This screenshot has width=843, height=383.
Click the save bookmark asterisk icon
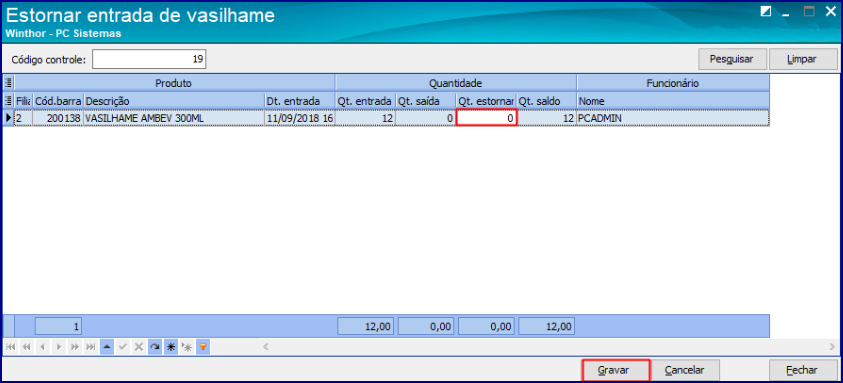pyautogui.click(x=171, y=347)
